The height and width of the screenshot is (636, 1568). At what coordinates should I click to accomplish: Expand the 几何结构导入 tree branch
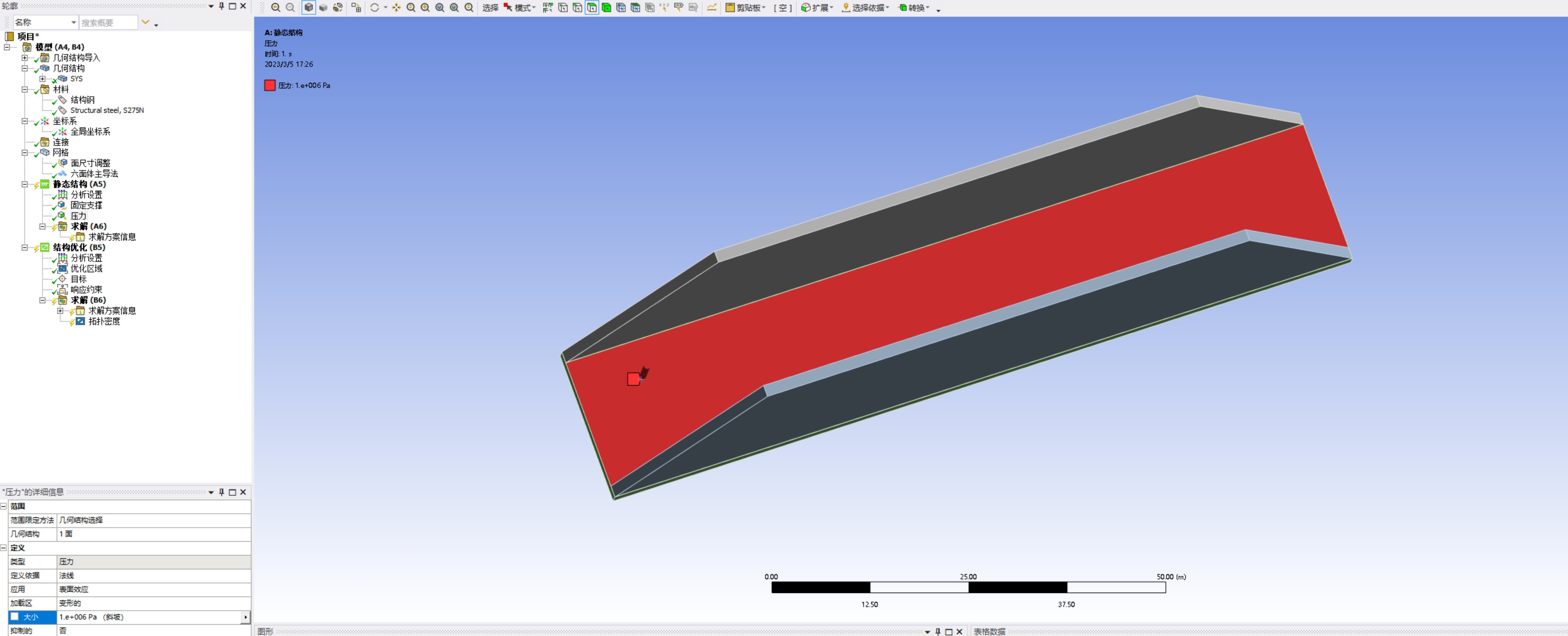click(x=25, y=58)
